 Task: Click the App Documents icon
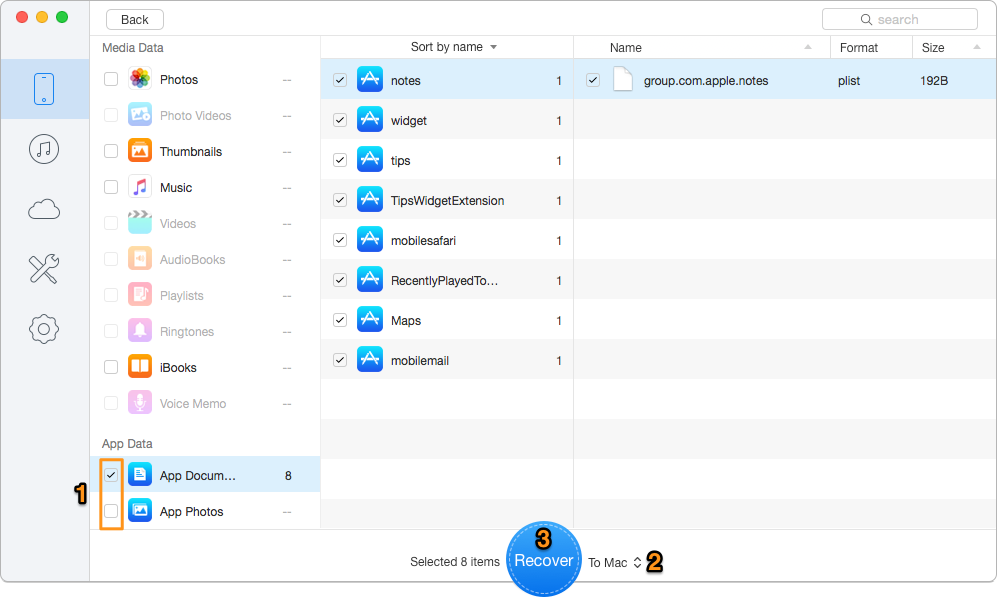(x=140, y=475)
